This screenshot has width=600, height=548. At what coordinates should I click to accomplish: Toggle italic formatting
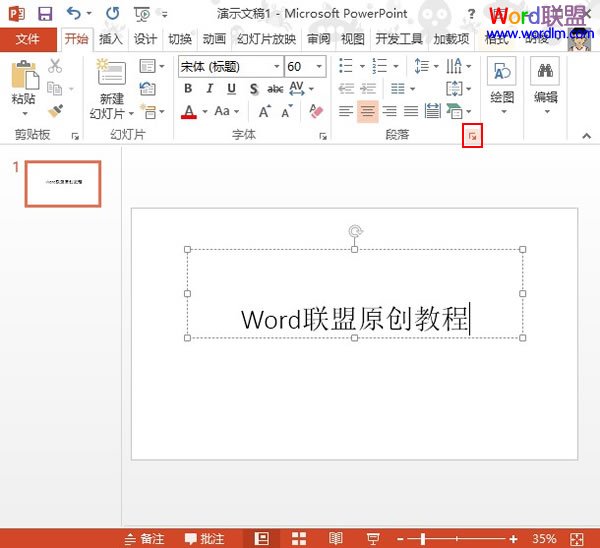pyautogui.click(x=210, y=89)
